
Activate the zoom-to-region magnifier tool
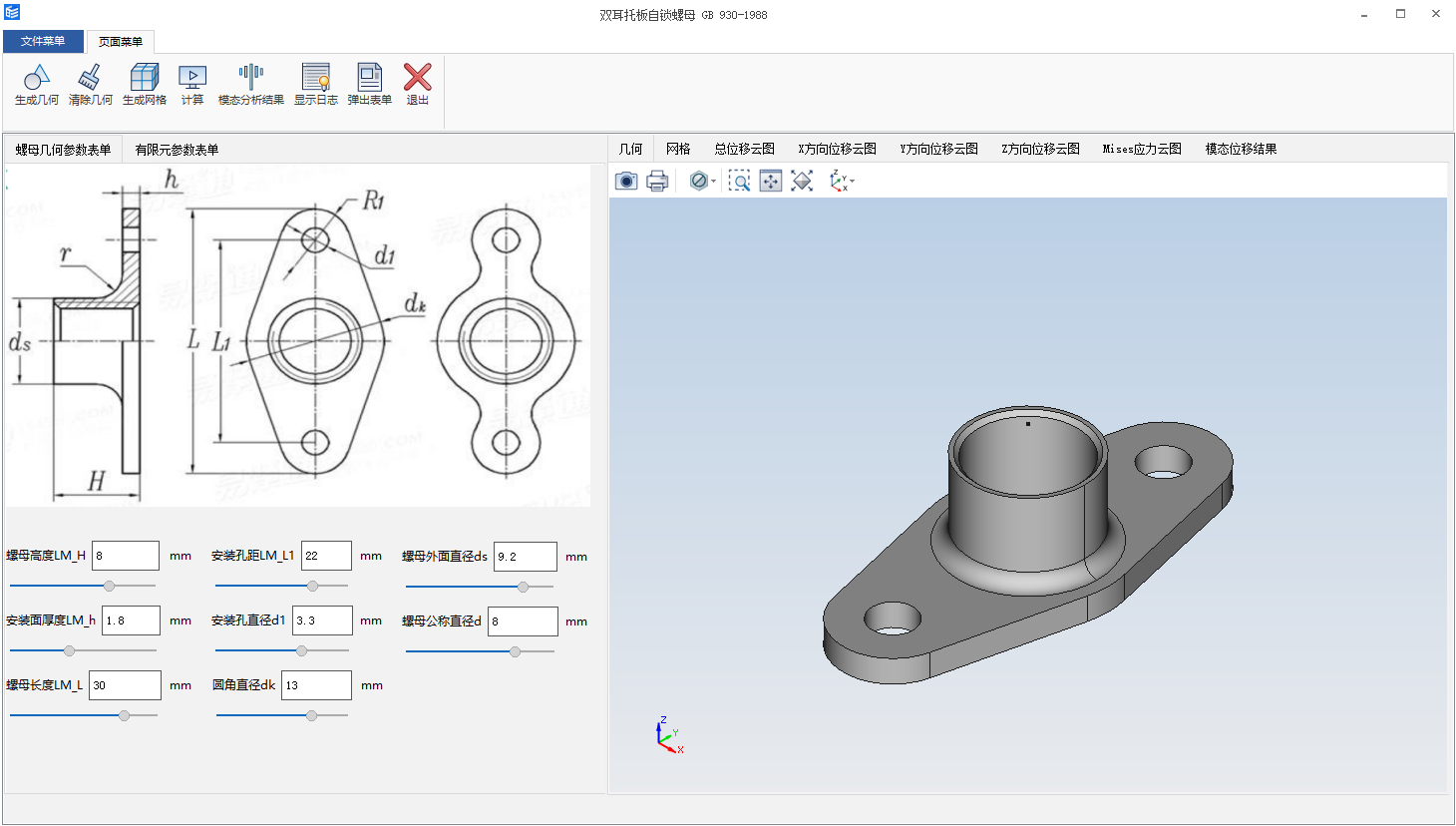tap(739, 181)
